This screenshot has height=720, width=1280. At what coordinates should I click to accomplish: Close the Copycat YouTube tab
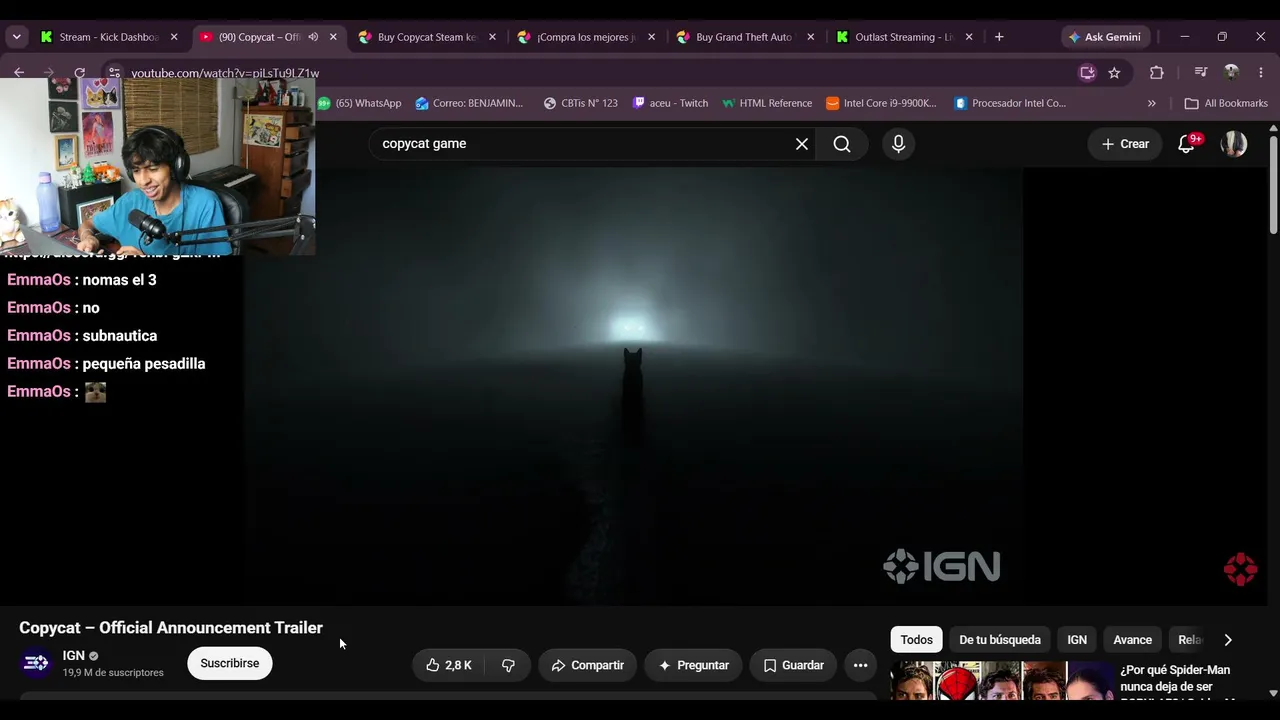pos(333,37)
